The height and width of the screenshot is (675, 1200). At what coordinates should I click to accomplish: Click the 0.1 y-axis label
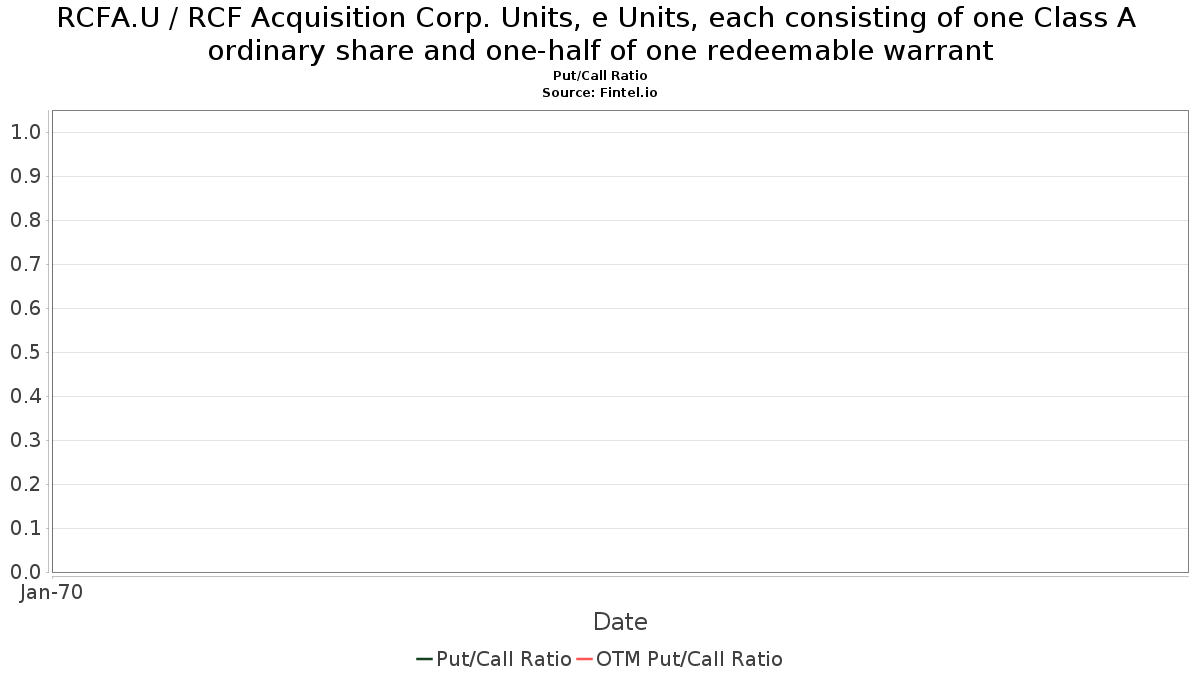25,528
